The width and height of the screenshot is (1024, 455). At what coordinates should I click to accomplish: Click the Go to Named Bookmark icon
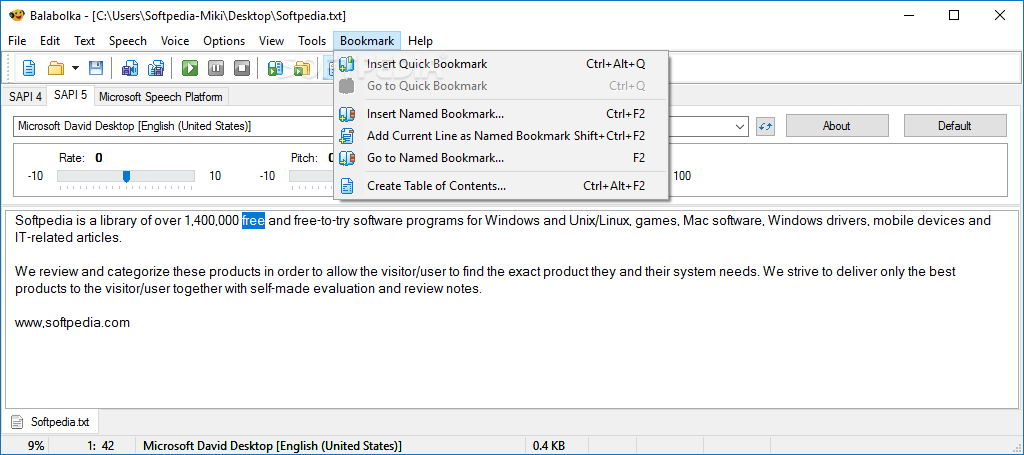pyautogui.click(x=347, y=157)
